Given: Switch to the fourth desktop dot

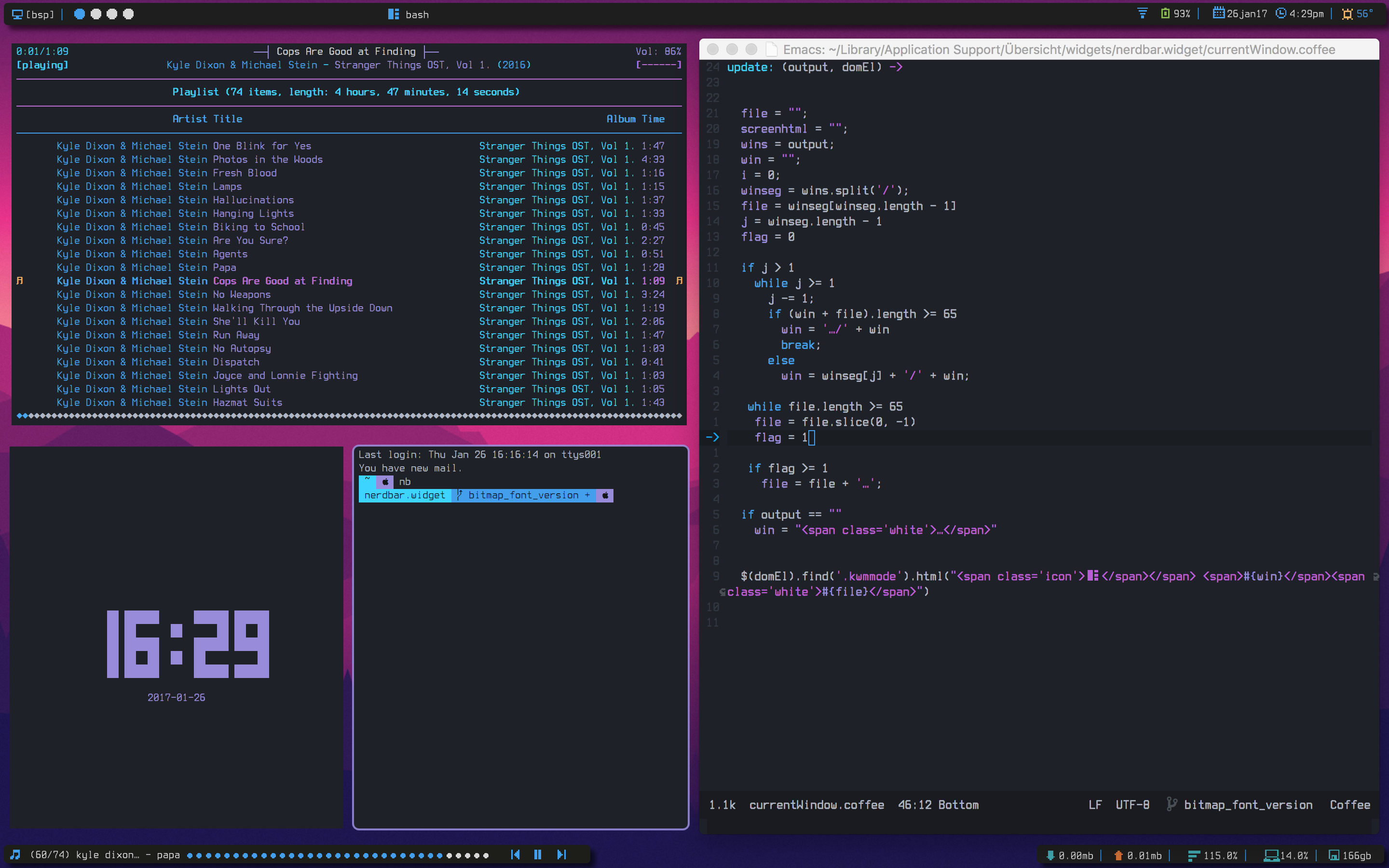Looking at the screenshot, I should 129,14.
